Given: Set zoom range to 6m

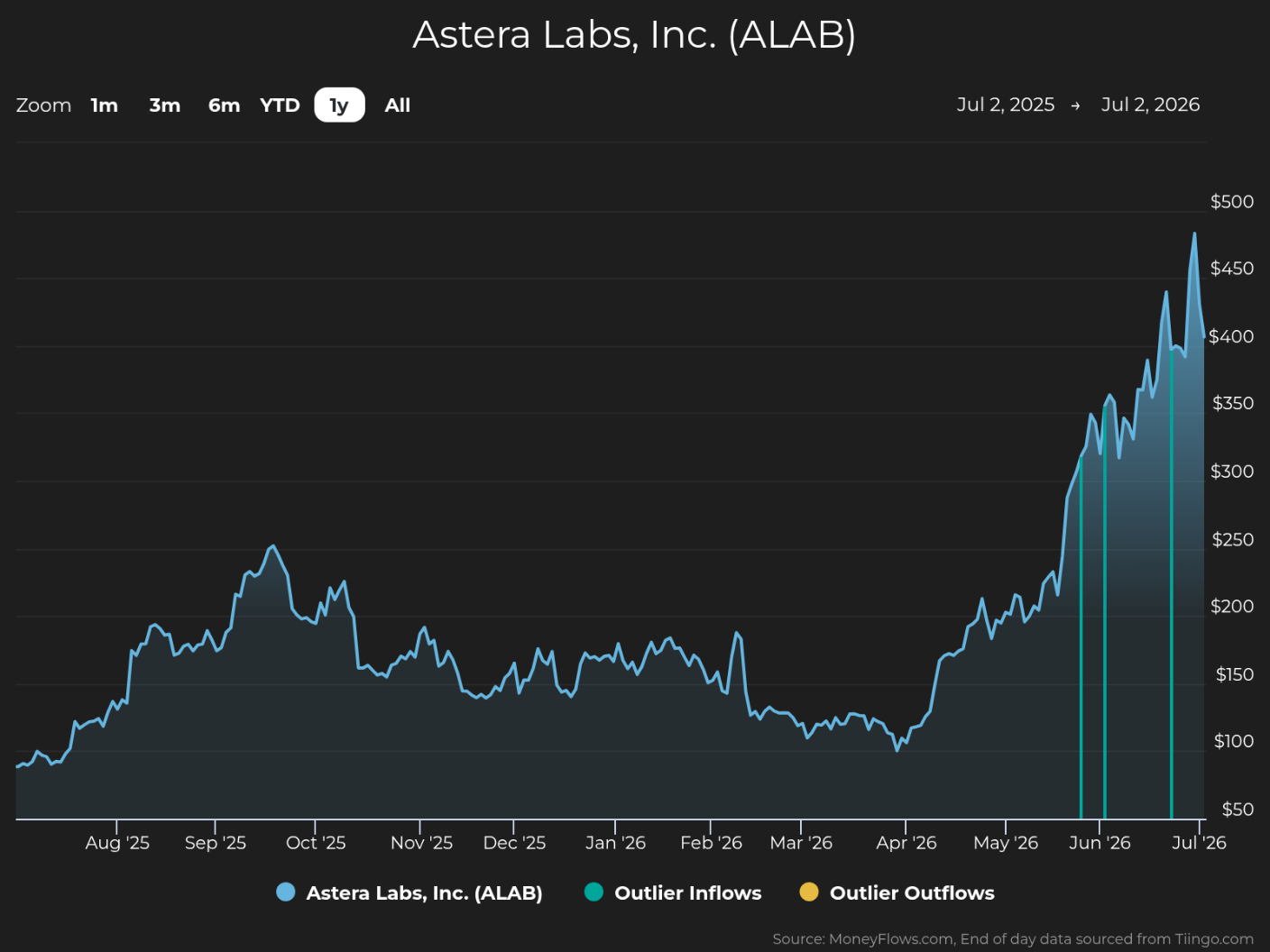Looking at the screenshot, I should pos(225,105).
